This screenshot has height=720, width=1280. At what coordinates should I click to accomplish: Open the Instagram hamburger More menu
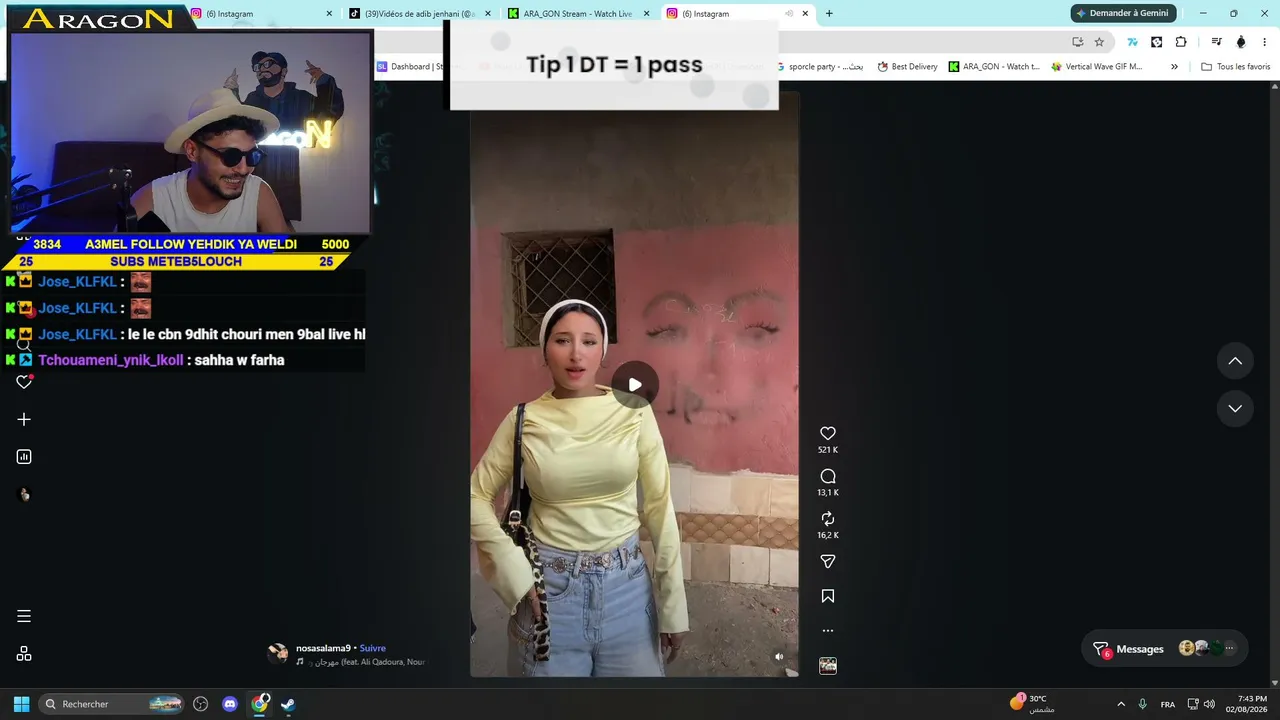pyautogui.click(x=24, y=616)
